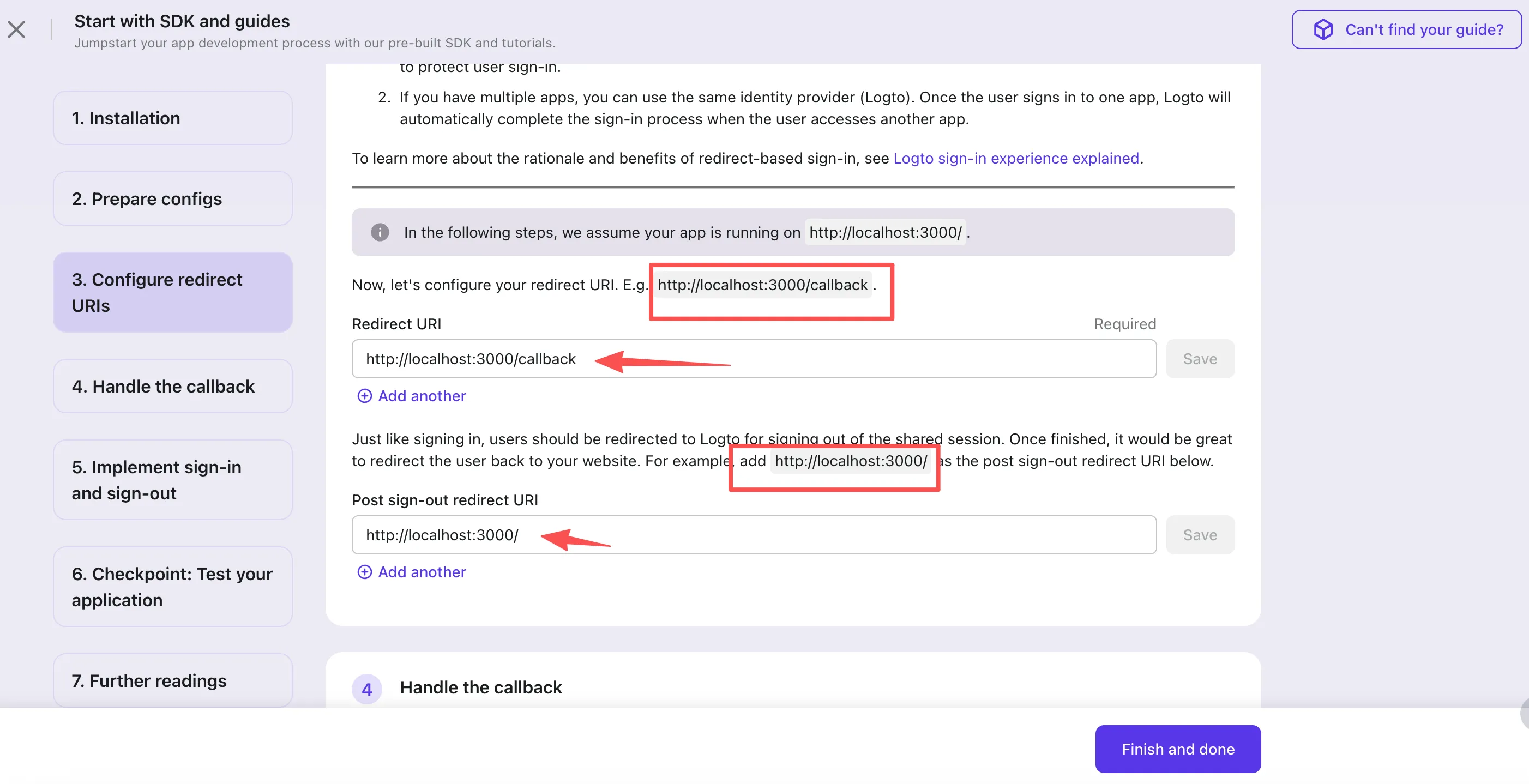Save the Redirect URI

(1200, 359)
